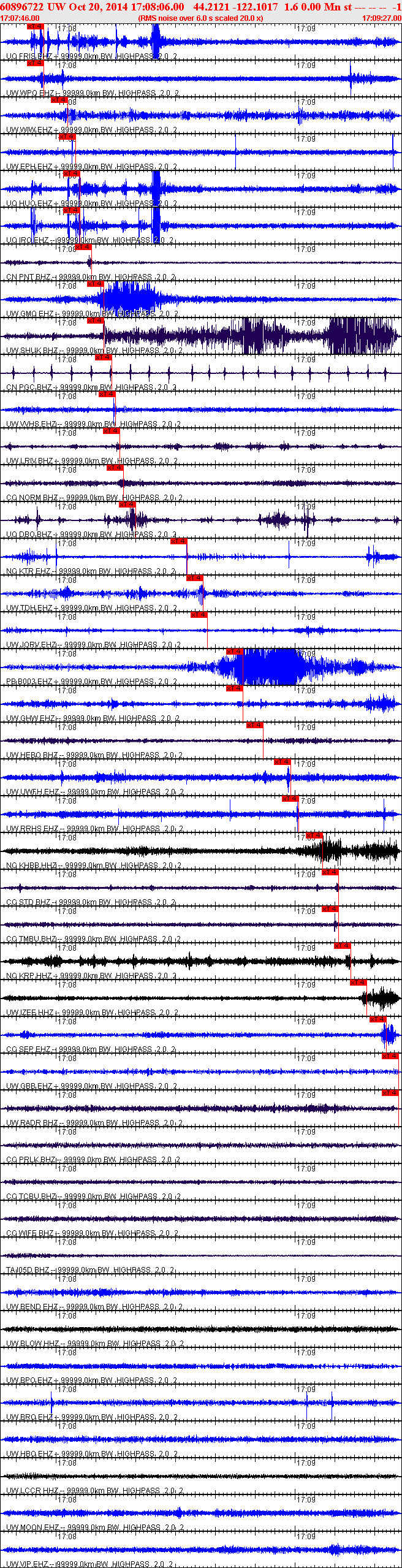Select the red pick marker on UW HEBO trace
402x1568 pixels.
click(x=255, y=725)
